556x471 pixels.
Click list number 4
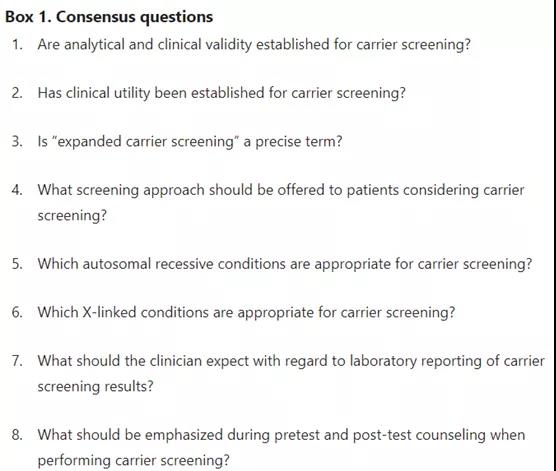click(17, 190)
